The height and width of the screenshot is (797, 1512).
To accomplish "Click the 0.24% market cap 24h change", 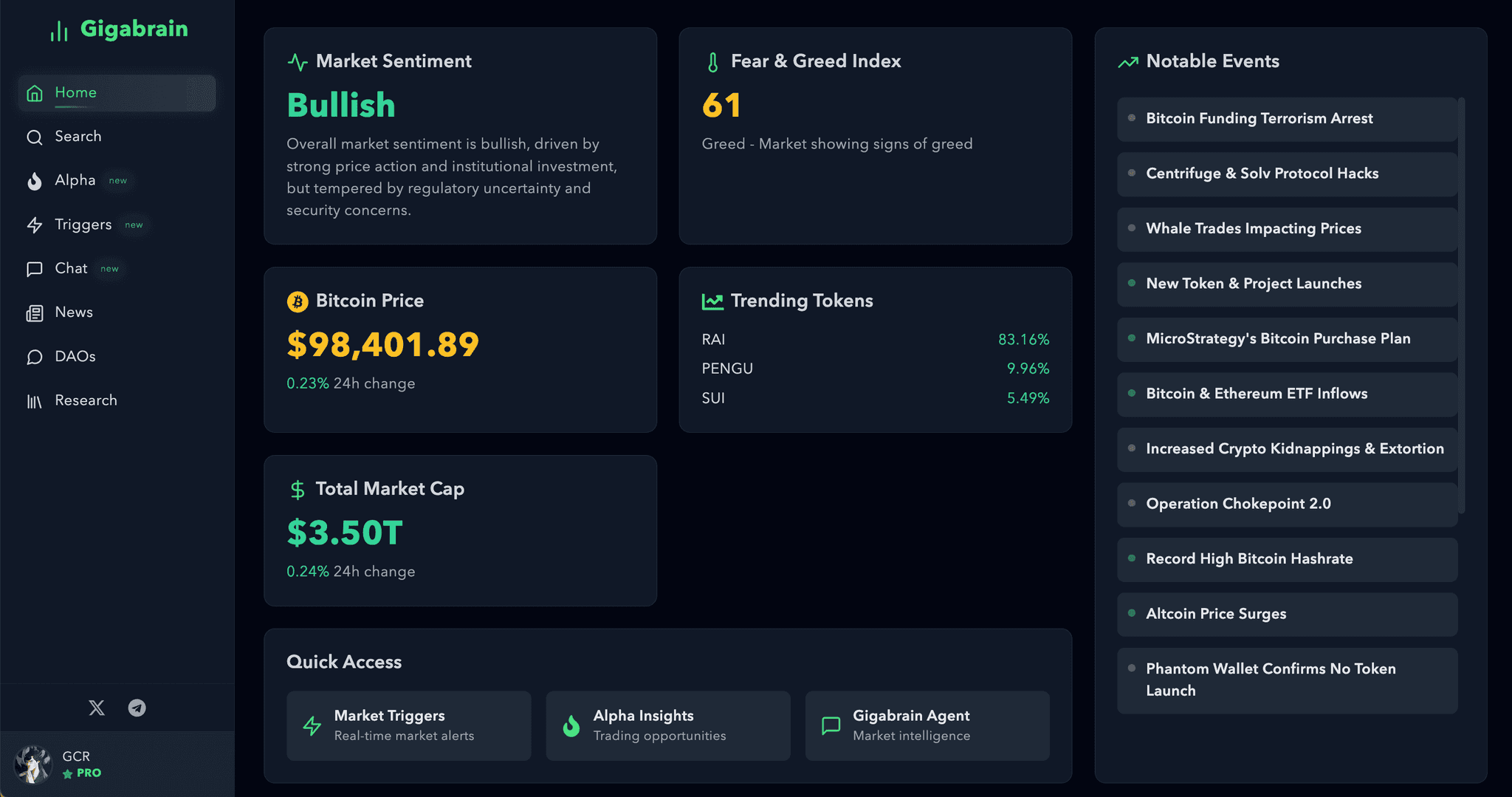I will pos(308,572).
